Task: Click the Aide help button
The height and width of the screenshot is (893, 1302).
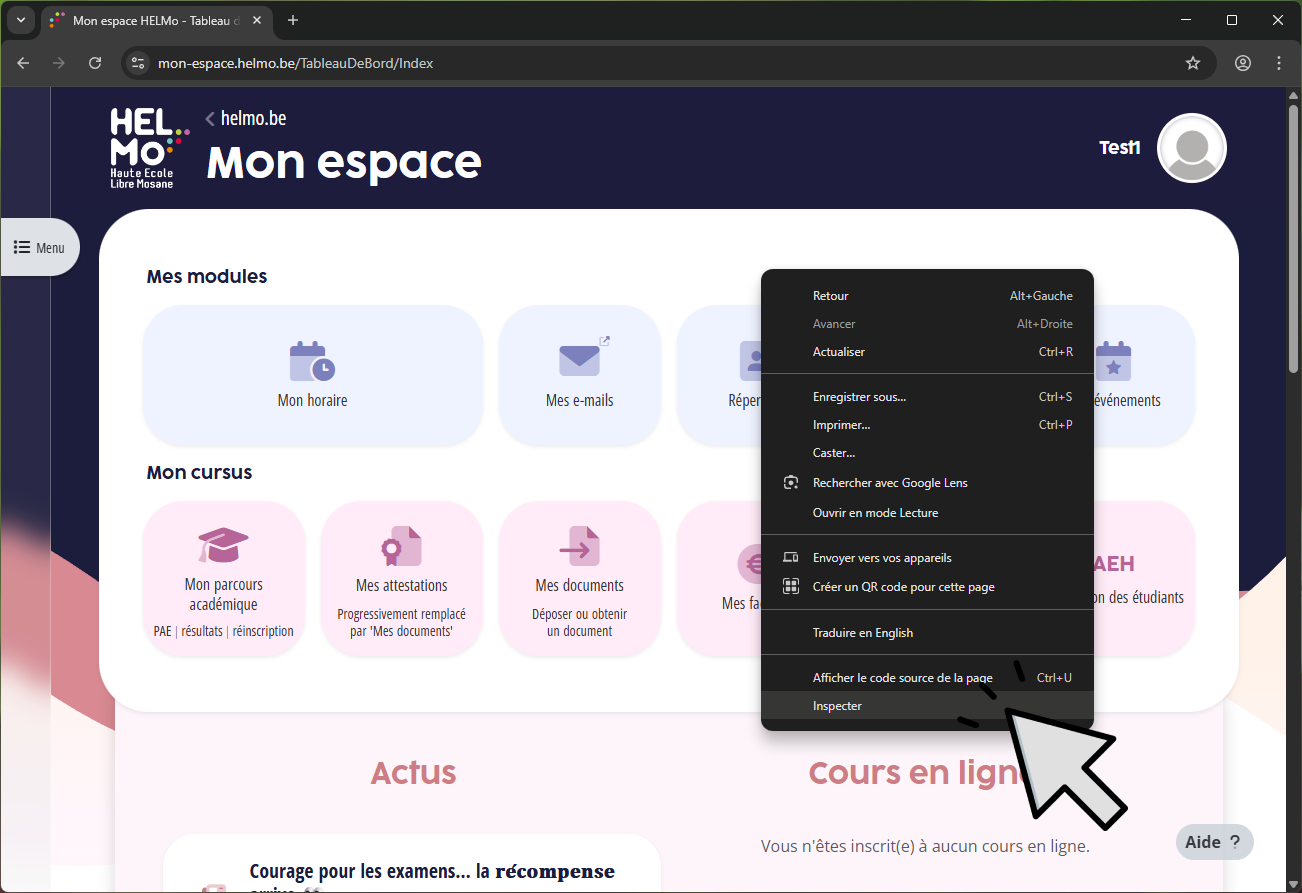Action: (1213, 842)
